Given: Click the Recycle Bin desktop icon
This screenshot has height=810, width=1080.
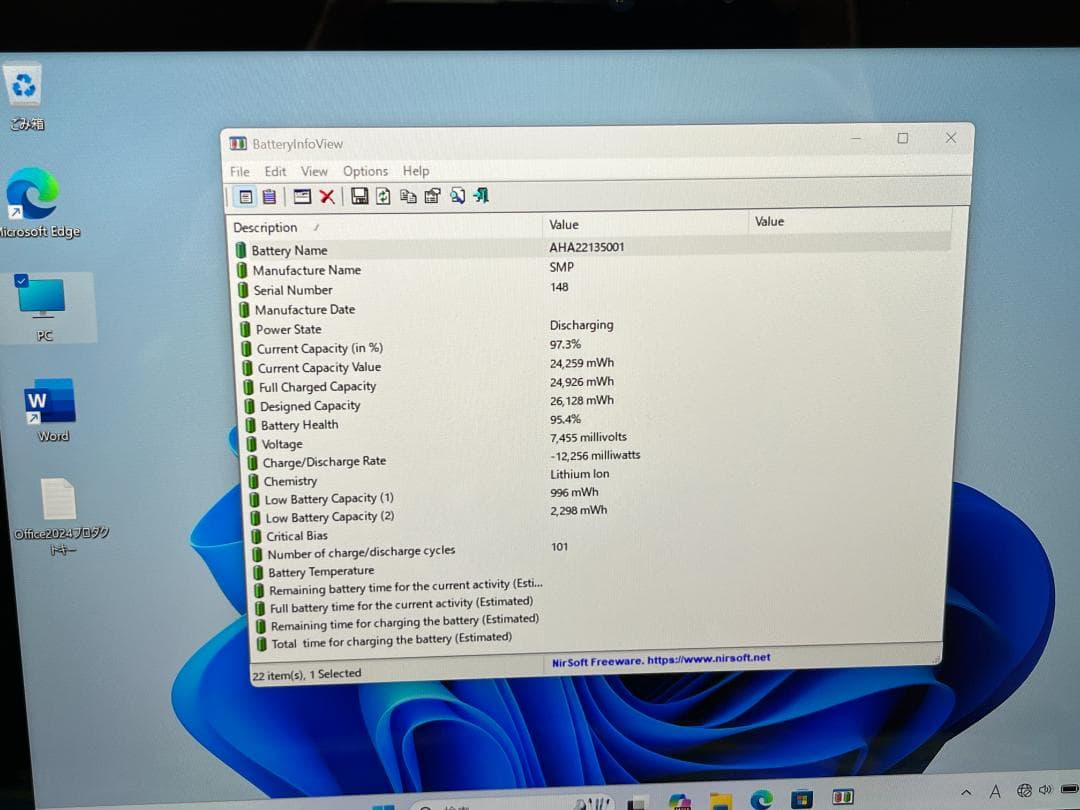Looking at the screenshot, I should pyautogui.click(x=25, y=98).
